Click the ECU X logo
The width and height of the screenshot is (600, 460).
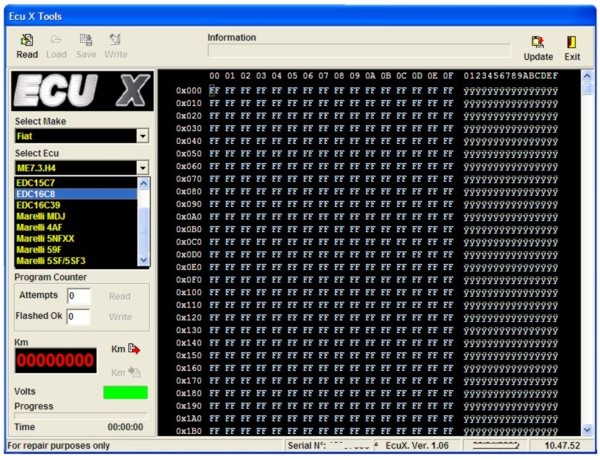[x=82, y=91]
